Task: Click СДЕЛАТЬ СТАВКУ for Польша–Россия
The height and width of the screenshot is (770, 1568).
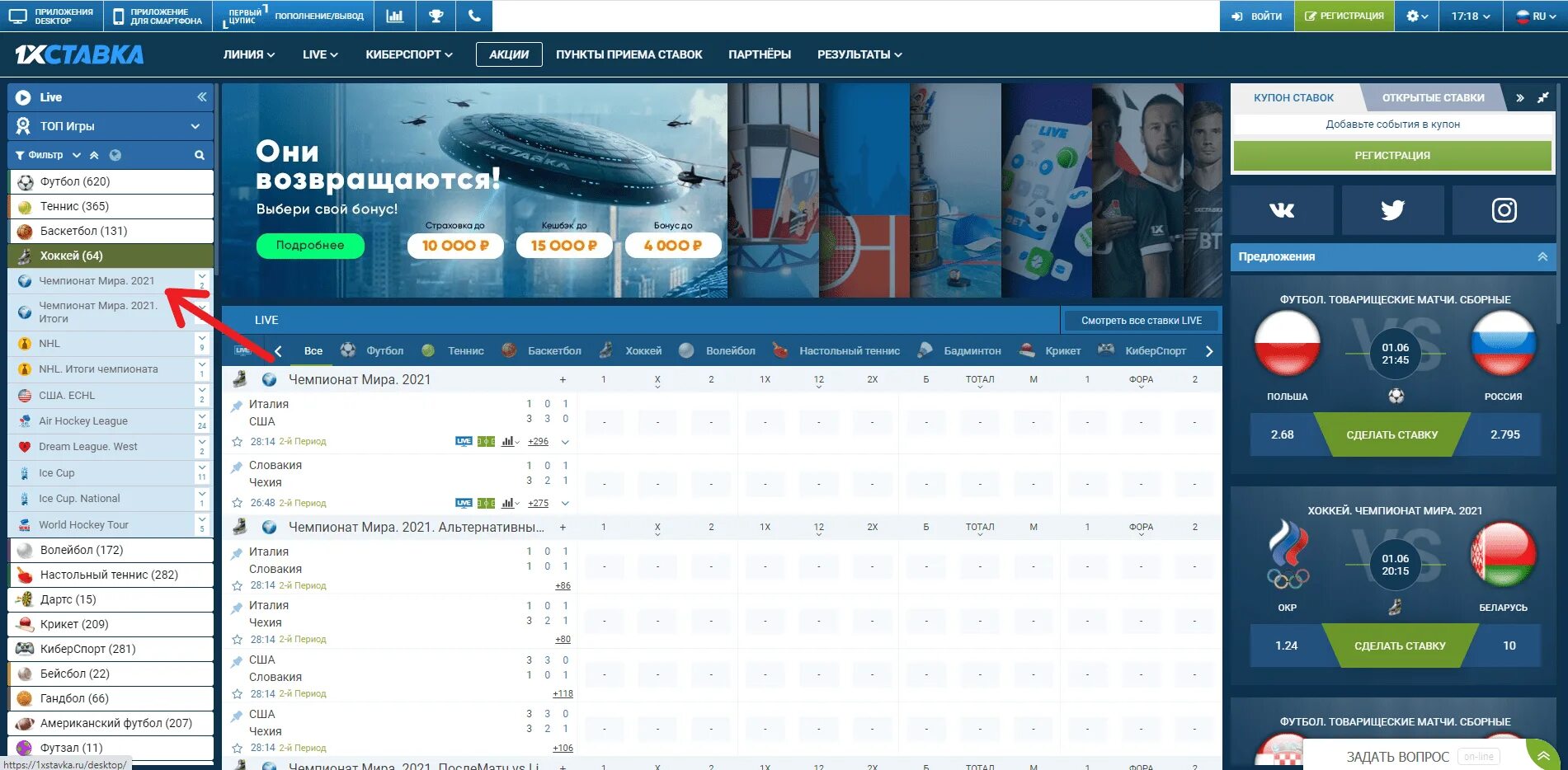Action: point(1391,434)
